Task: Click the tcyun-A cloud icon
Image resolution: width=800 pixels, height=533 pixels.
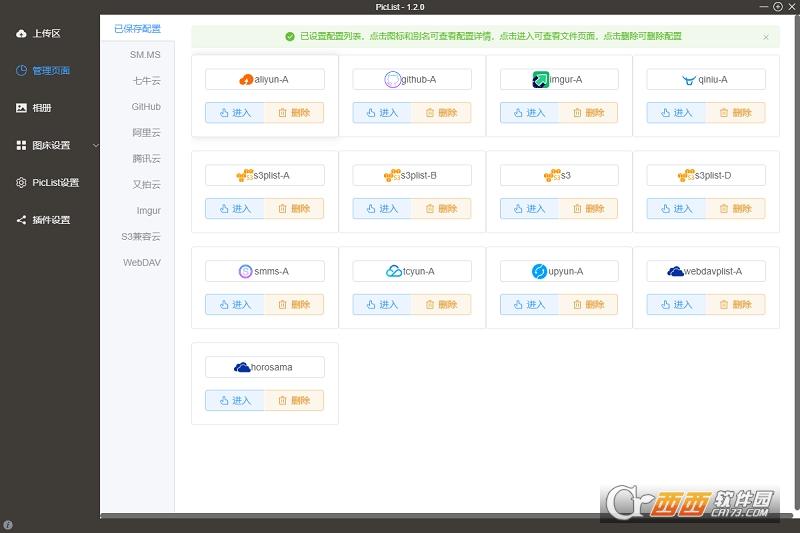Action: 394,271
